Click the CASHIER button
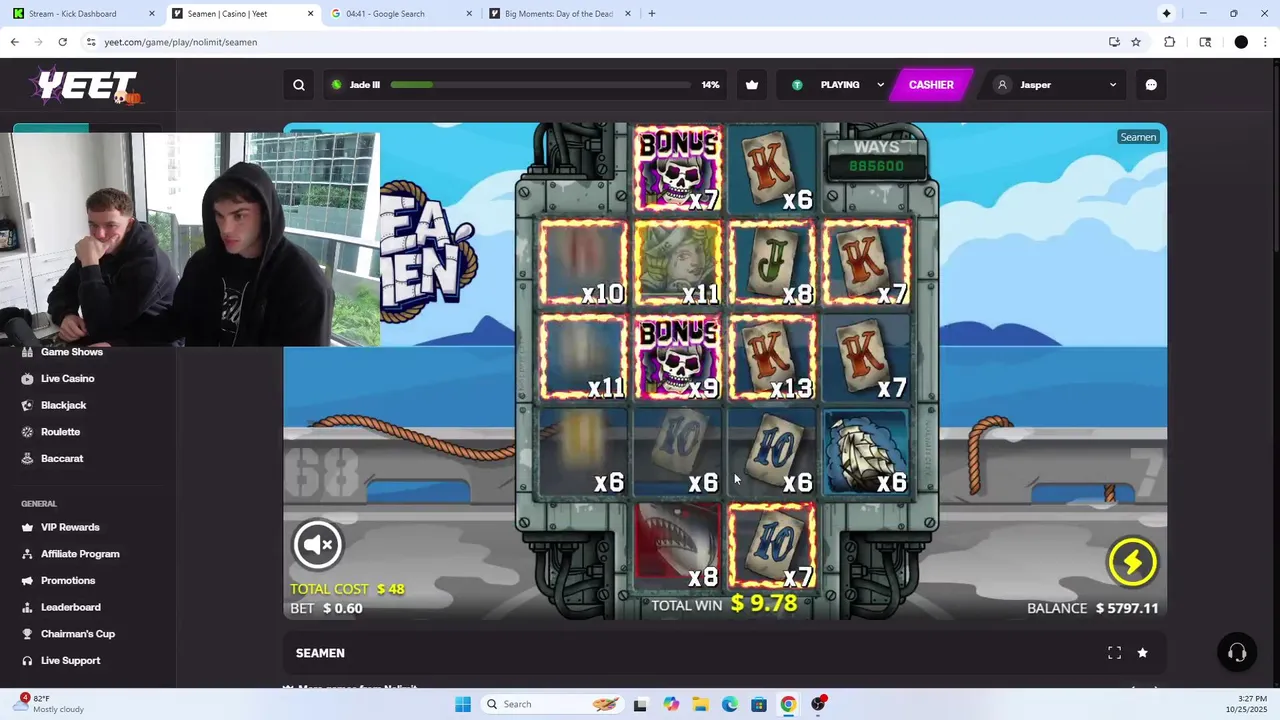 click(931, 85)
